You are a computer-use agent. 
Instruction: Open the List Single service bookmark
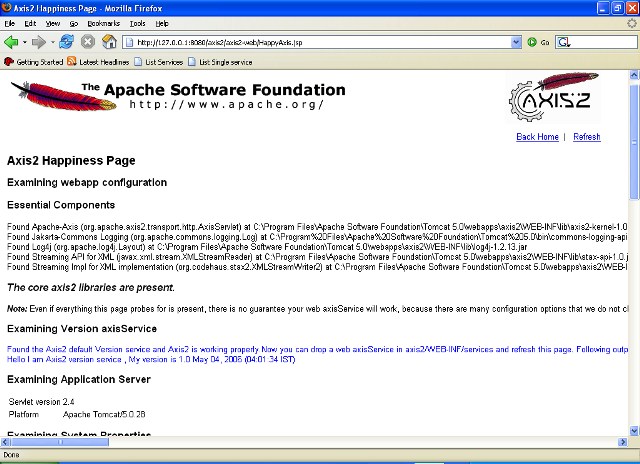(220, 62)
